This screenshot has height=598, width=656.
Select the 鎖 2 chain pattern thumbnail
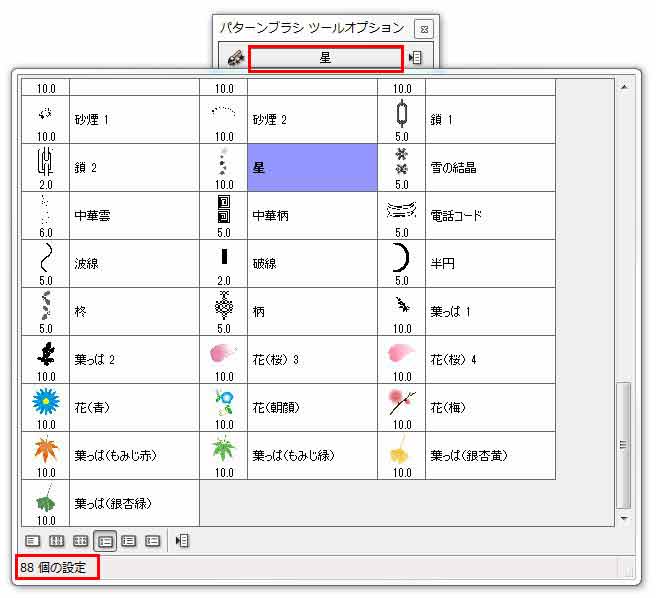click(x=45, y=162)
